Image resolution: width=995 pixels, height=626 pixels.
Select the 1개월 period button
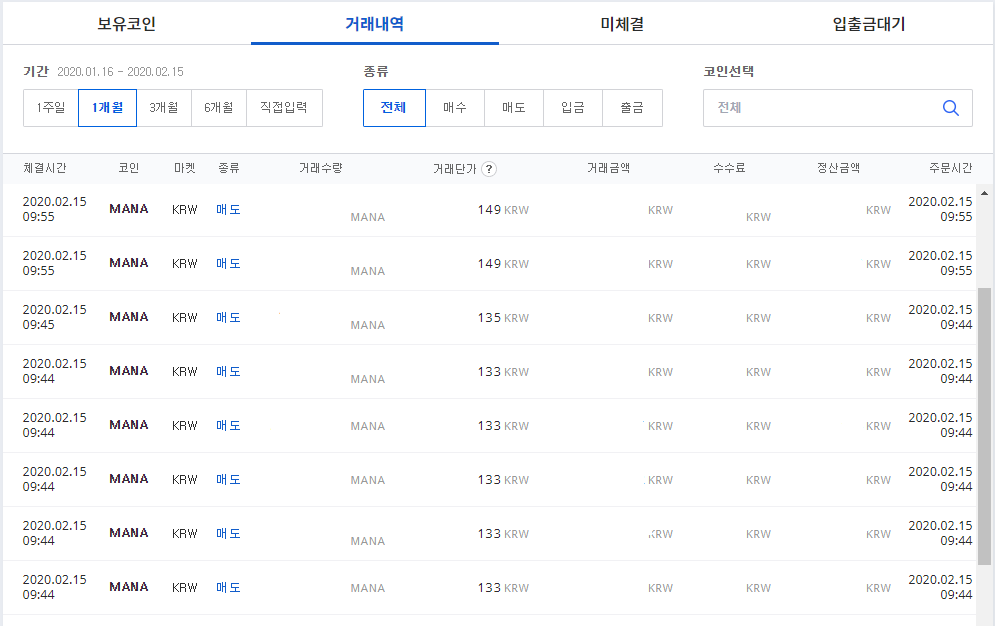(x=106, y=107)
